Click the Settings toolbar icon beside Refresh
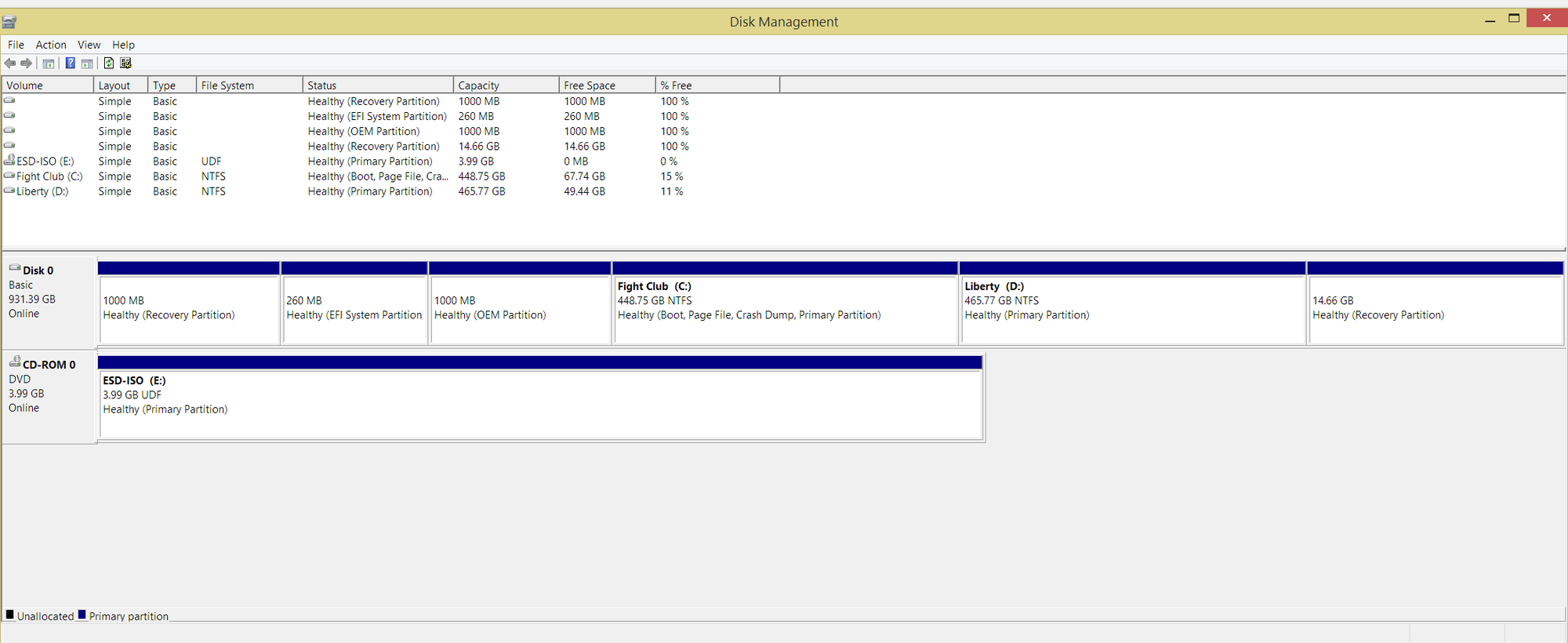Viewport: 1568px width, 643px height. [x=125, y=64]
